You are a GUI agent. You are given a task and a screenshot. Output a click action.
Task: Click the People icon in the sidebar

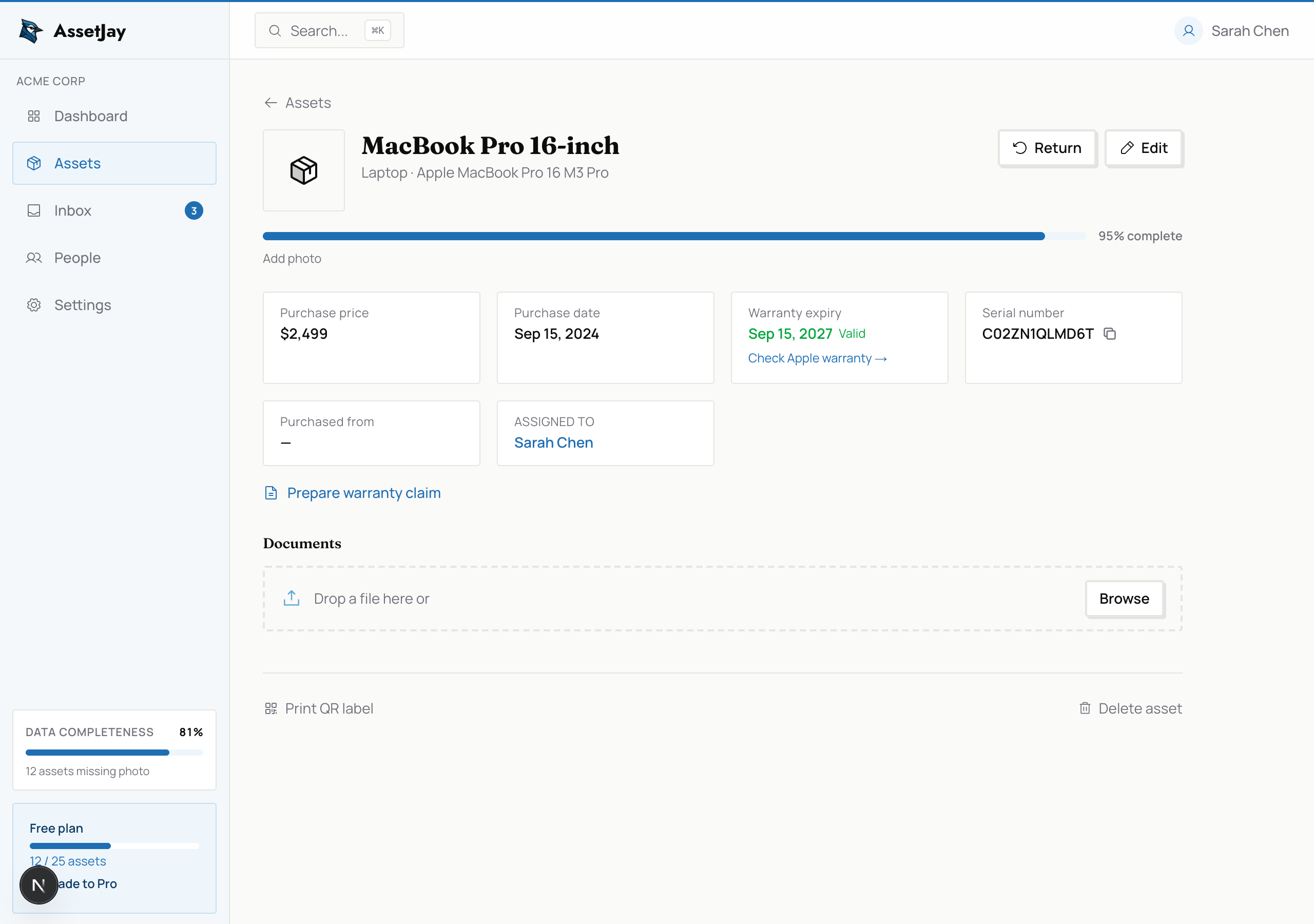(34, 258)
